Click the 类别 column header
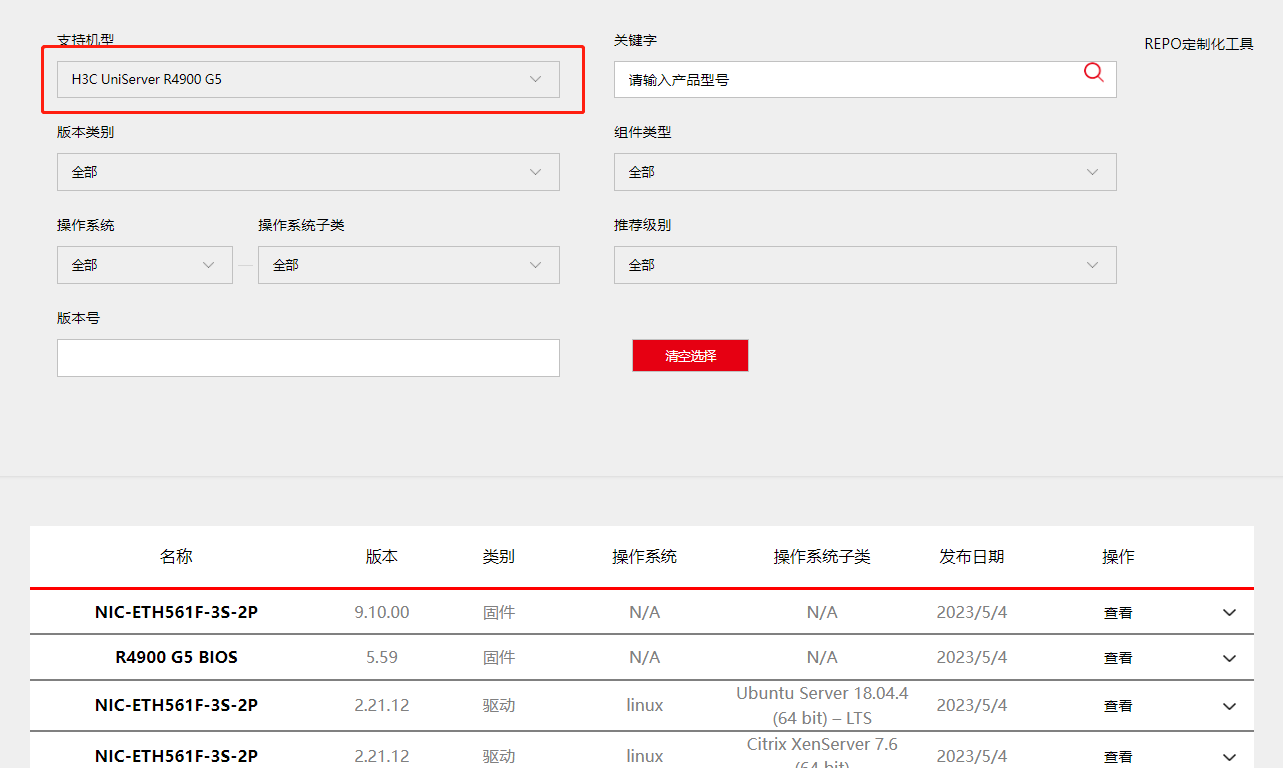This screenshot has width=1283, height=768. (x=499, y=557)
